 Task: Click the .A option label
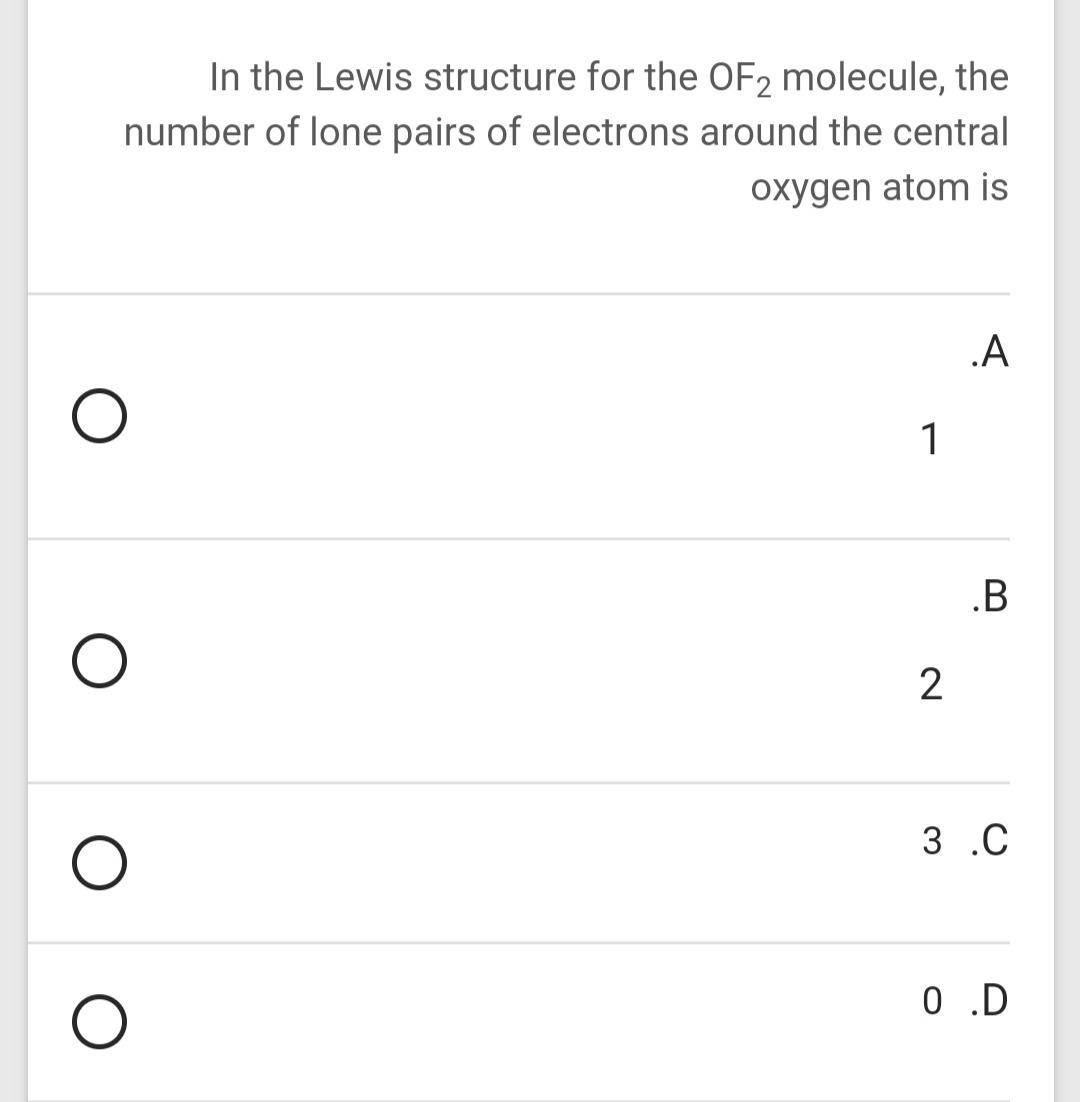click(x=989, y=353)
